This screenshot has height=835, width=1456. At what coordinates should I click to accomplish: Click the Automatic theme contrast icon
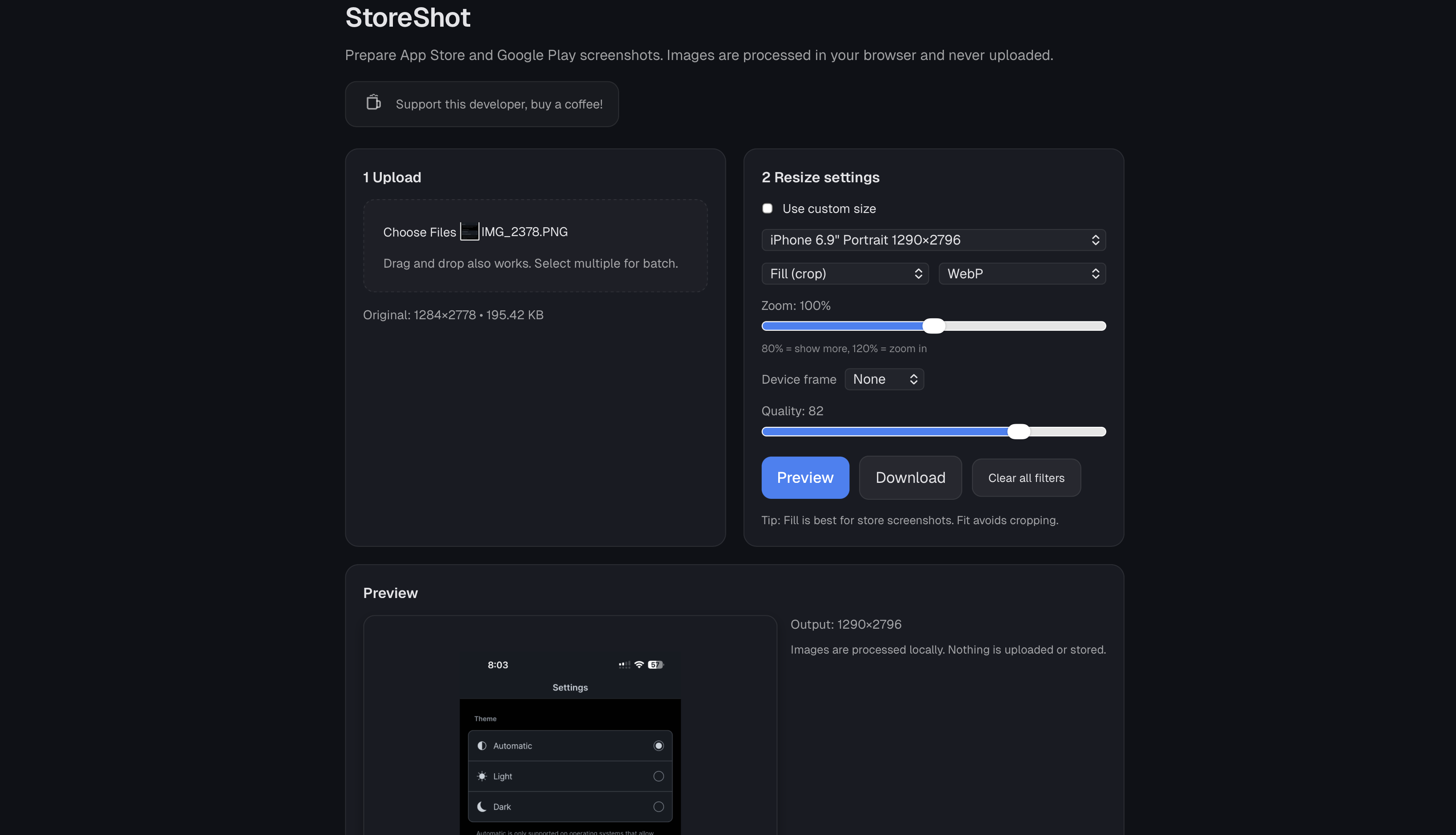tap(481, 746)
